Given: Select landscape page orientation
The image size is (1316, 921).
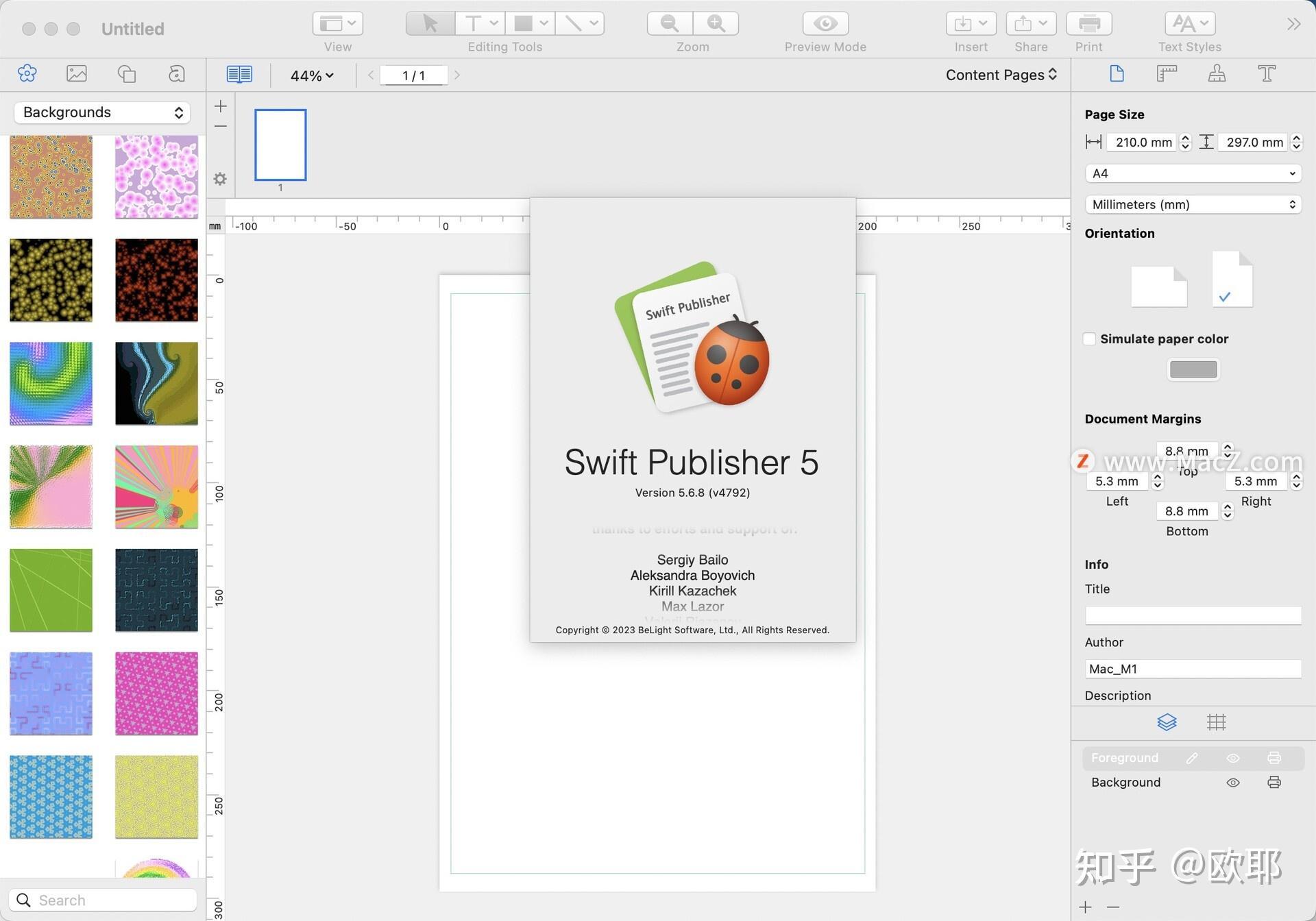Looking at the screenshot, I should point(1158,286).
